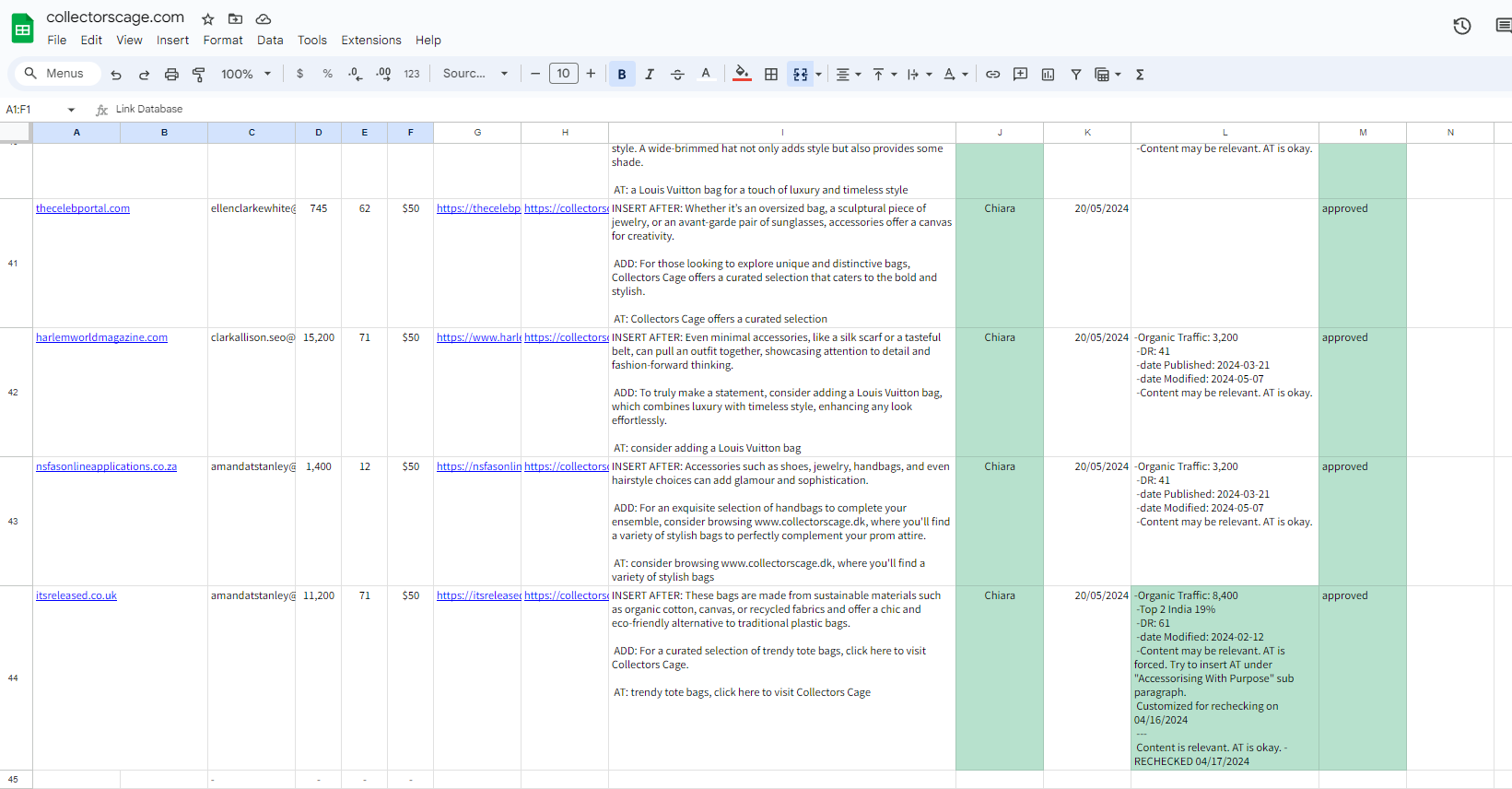The image size is (1512, 789).
Task: Open the Format menu
Action: (x=223, y=41)
